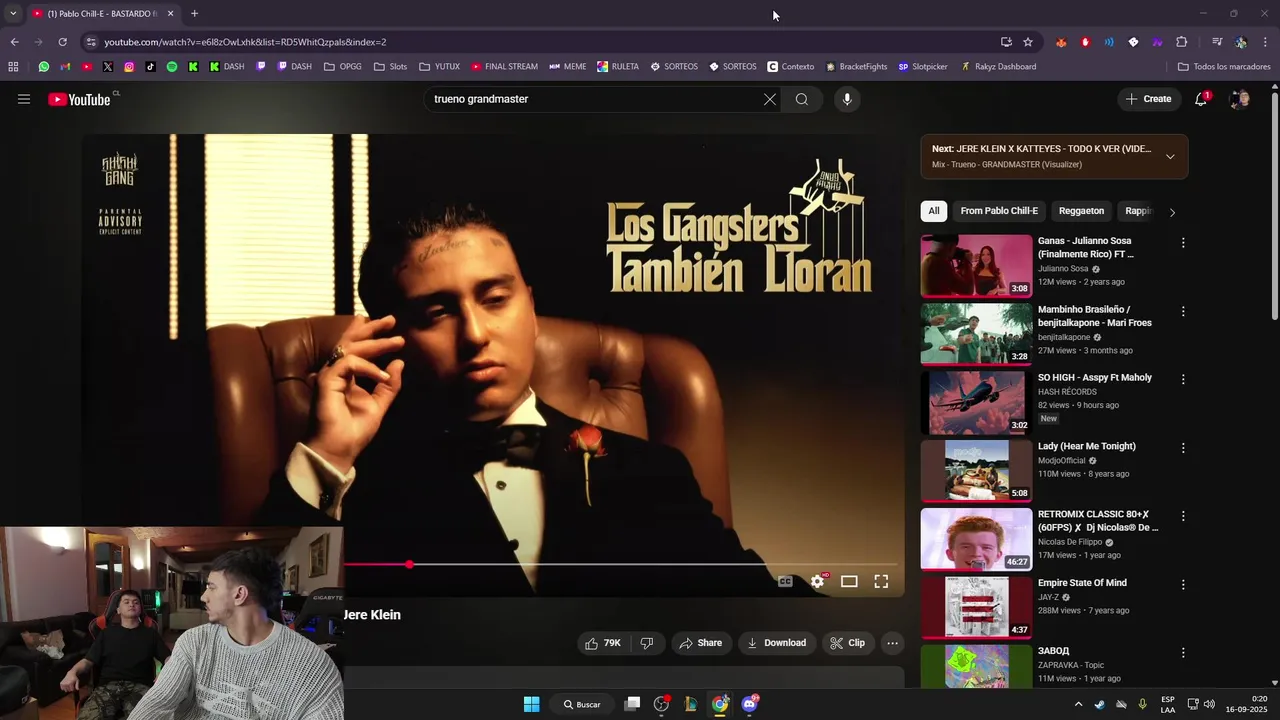Open a new browser tab
Image resolution: width=1280 pixels, height=720 pixels.
[194, 14]
